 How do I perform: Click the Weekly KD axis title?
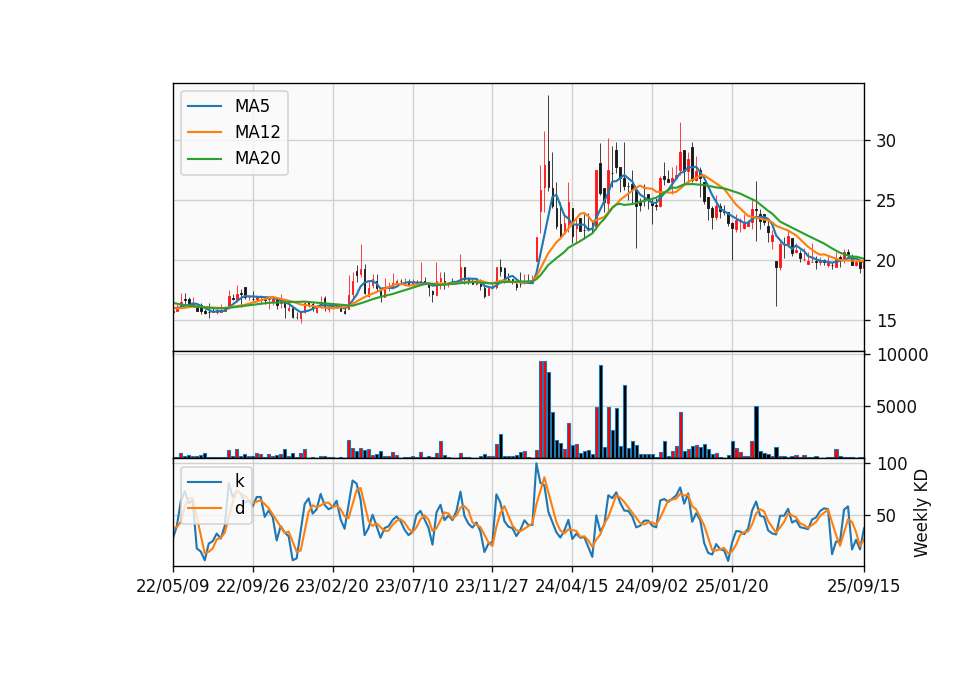[921, 514]
